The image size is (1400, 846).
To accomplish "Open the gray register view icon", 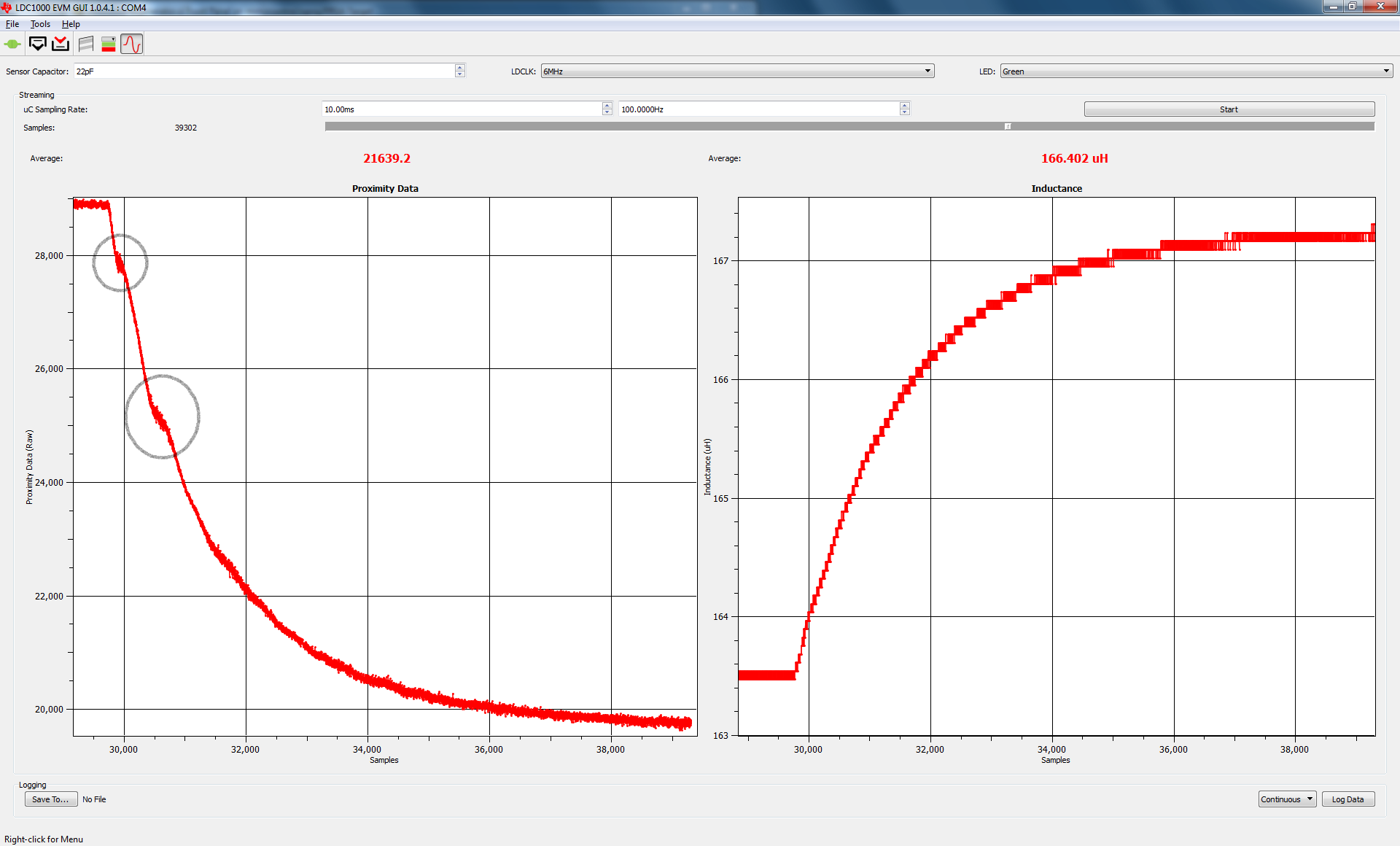I will click(x=86, y=44).
